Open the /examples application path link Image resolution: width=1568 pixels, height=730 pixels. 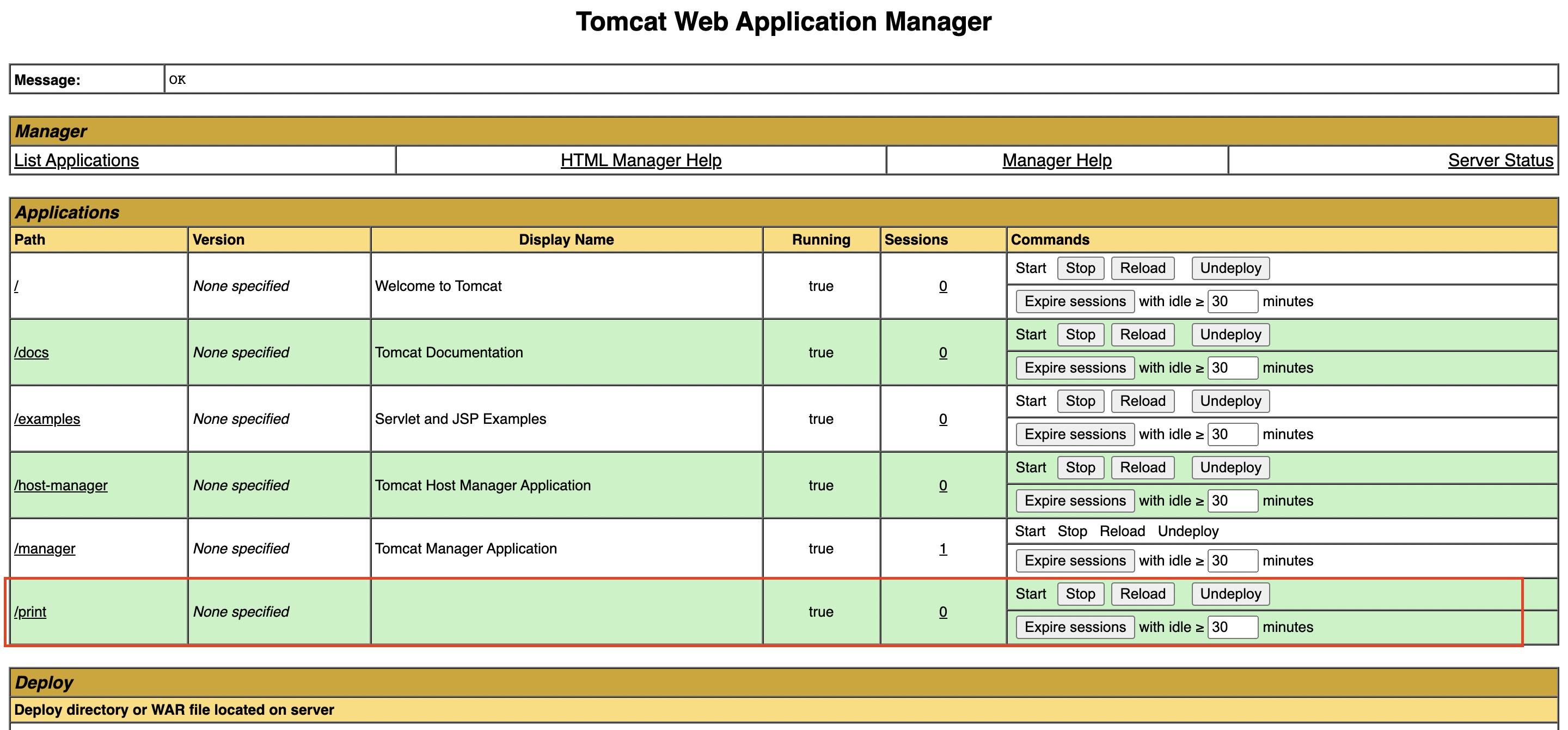pos(47,418)
